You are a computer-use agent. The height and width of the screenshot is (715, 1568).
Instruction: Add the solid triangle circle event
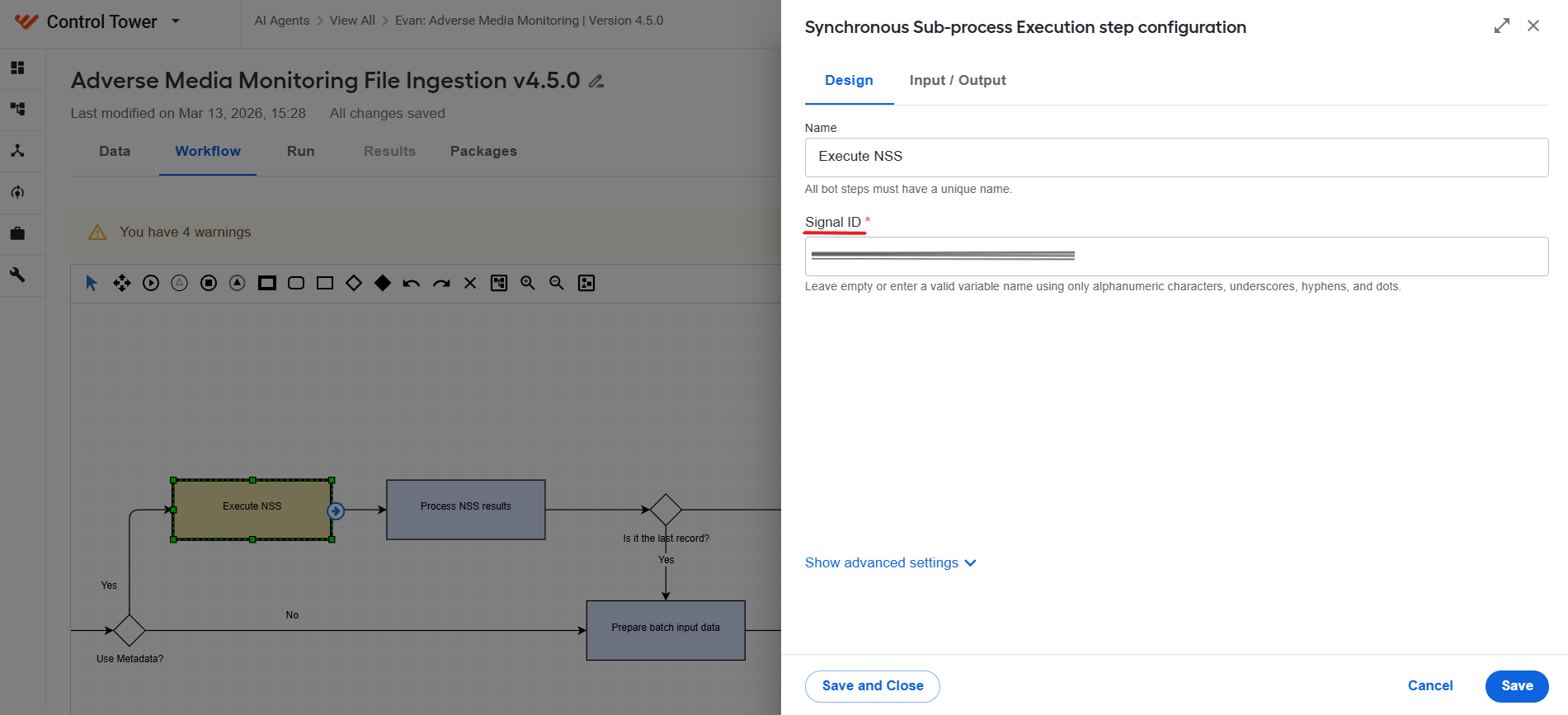tap(238, 283)
